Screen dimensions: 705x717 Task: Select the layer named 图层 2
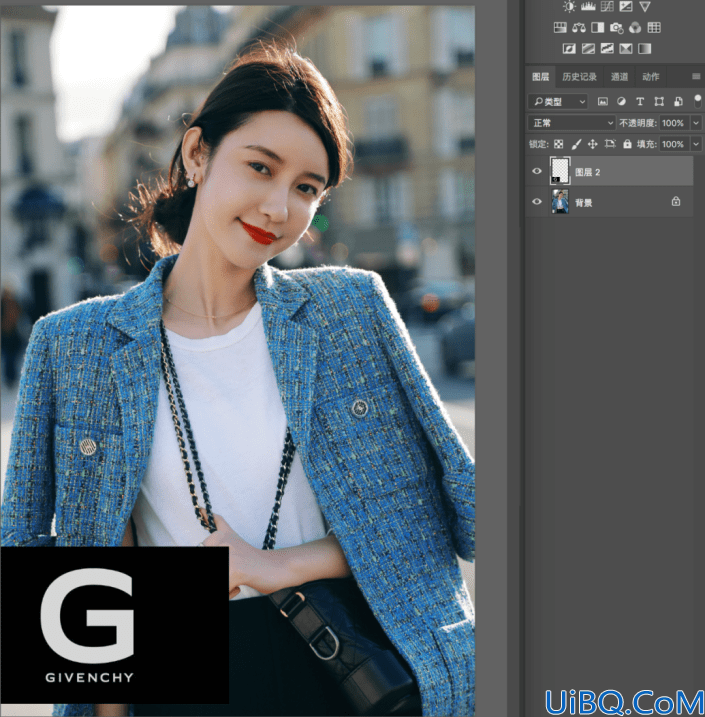588,172
